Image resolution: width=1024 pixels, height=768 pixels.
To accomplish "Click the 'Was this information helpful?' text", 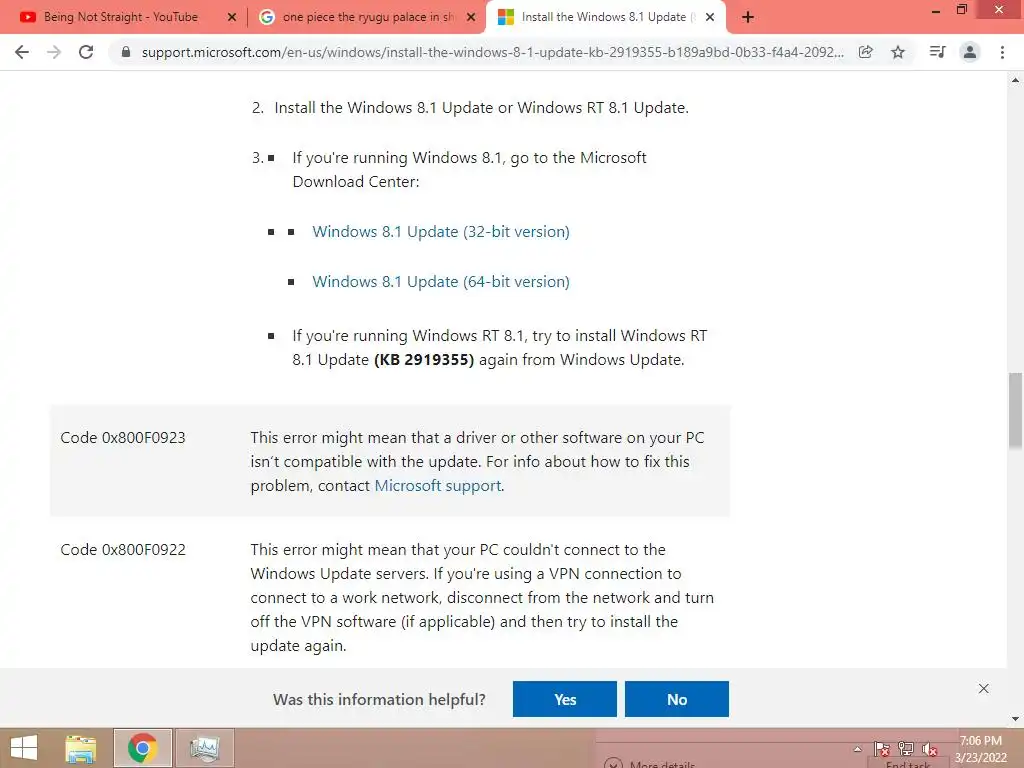I will pos(379,699).
